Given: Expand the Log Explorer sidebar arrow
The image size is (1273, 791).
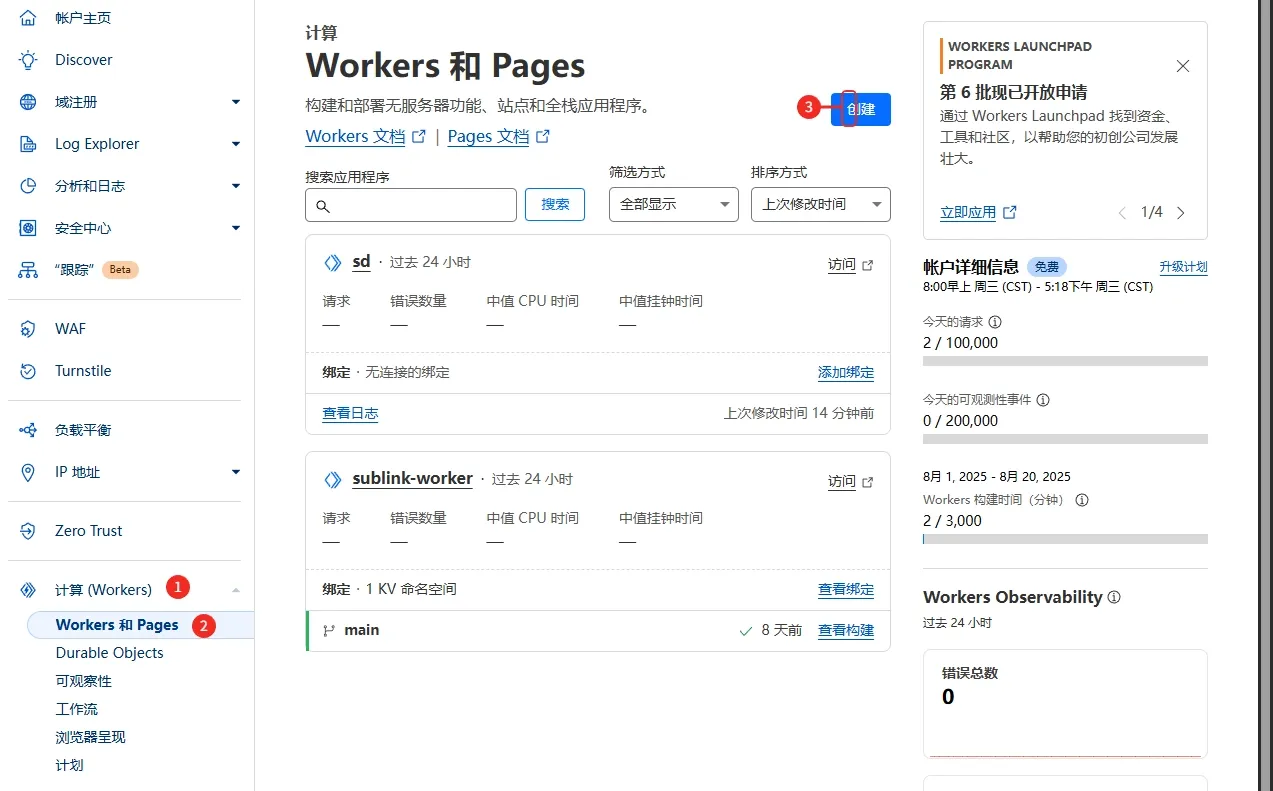Looking at the screenshot, I should (236, 144).
